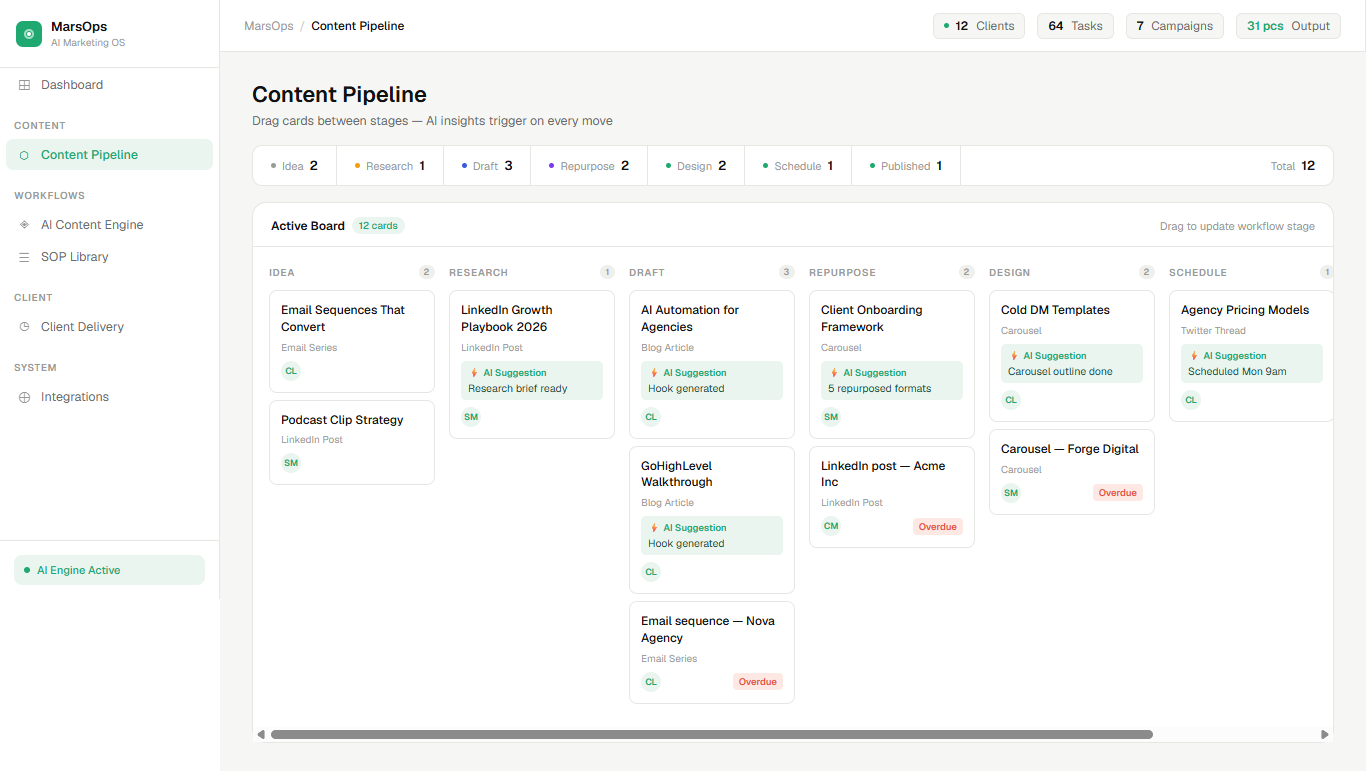Click the 7 Campaigns stat pill
Viewport: 1366px width, 771px height.
pos(1175,26)
